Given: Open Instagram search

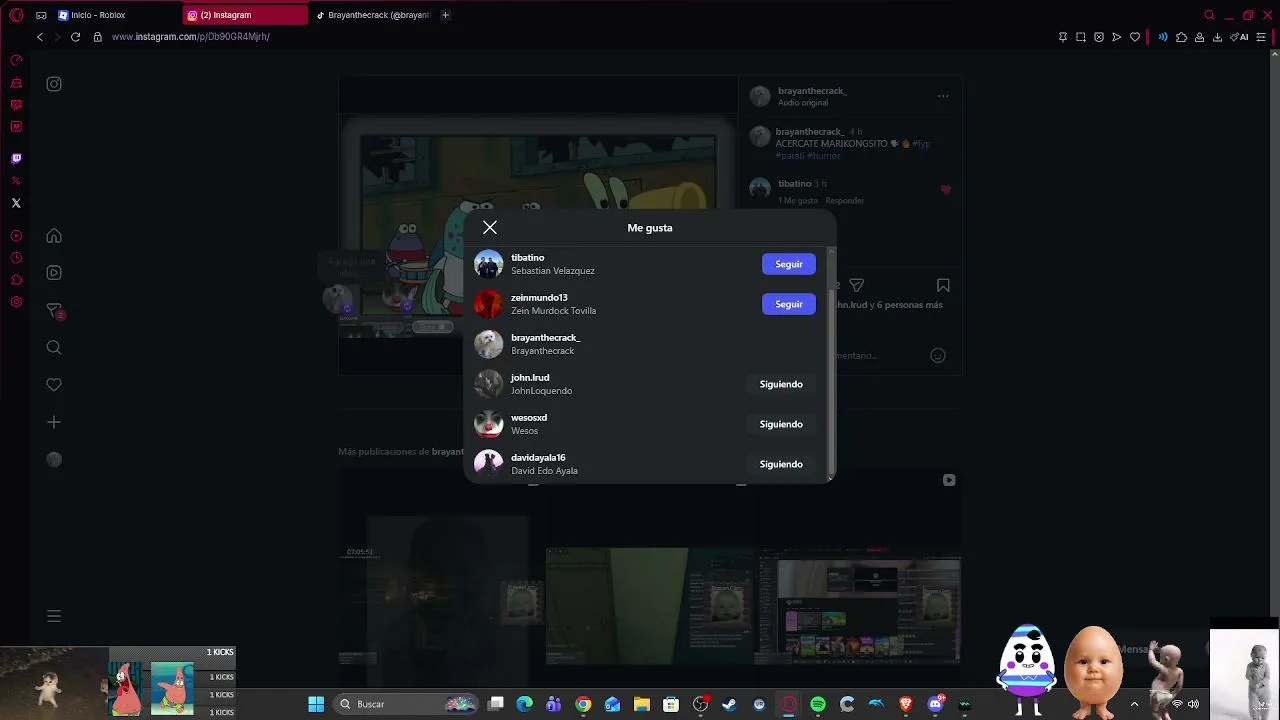Looking at the screenshot, I should point(54,347).
